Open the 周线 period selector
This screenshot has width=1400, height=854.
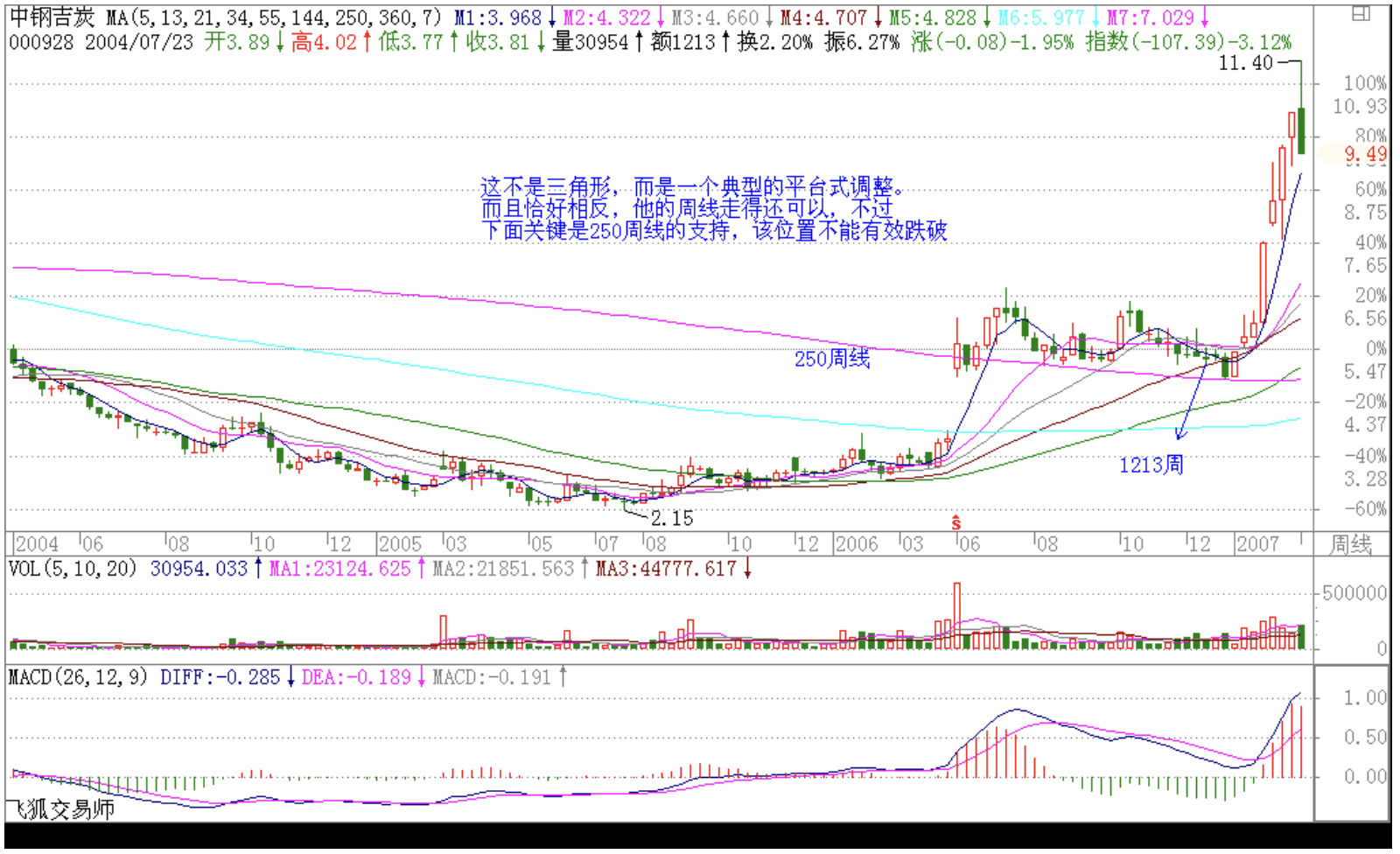point(1350,544)
